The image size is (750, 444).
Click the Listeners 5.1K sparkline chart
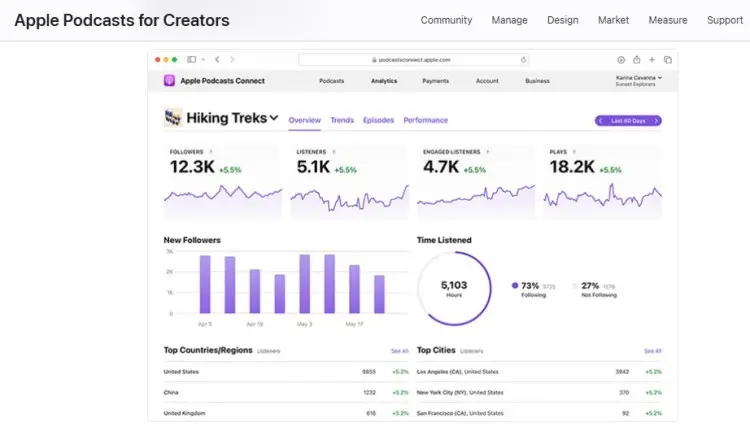(x=350, y=200)
